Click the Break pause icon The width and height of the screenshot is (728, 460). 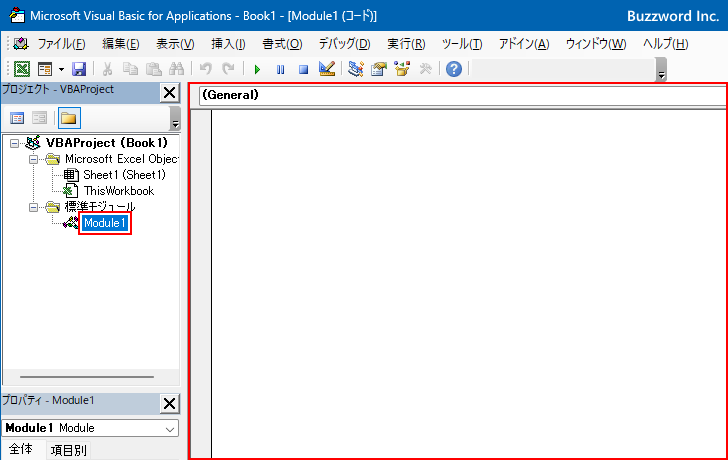[280, 70]
